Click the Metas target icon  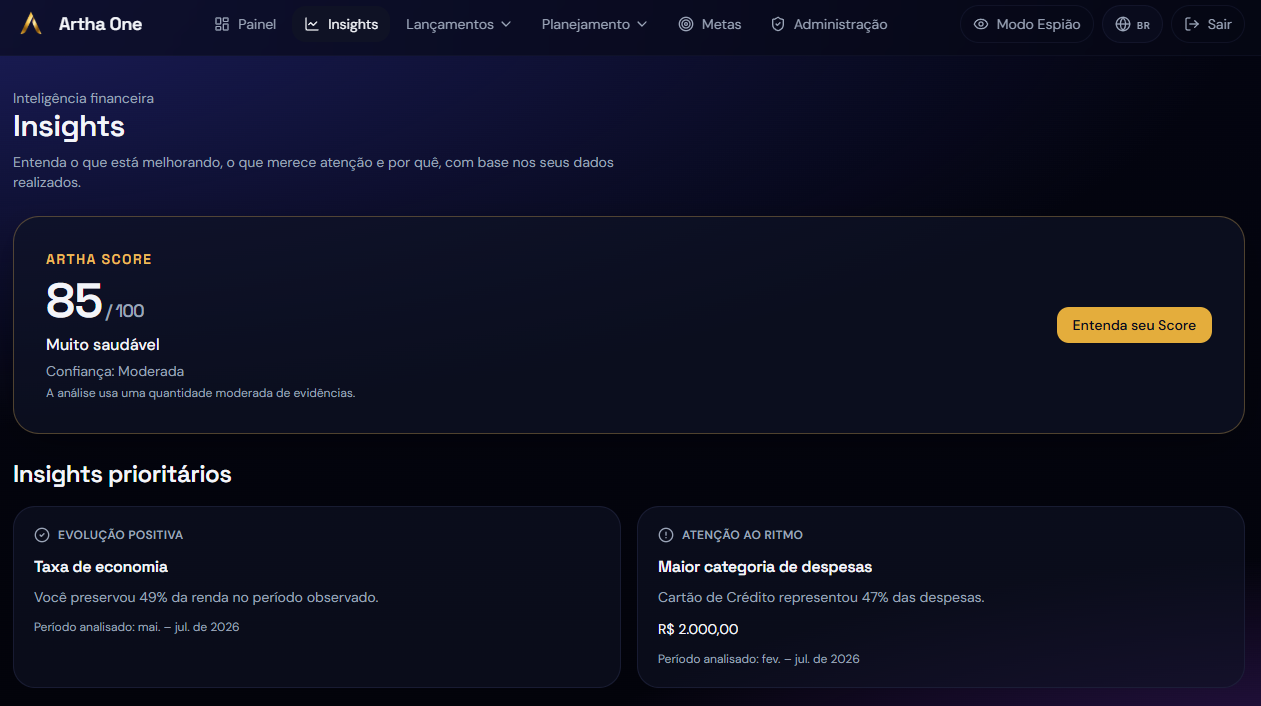click(686, 24)
